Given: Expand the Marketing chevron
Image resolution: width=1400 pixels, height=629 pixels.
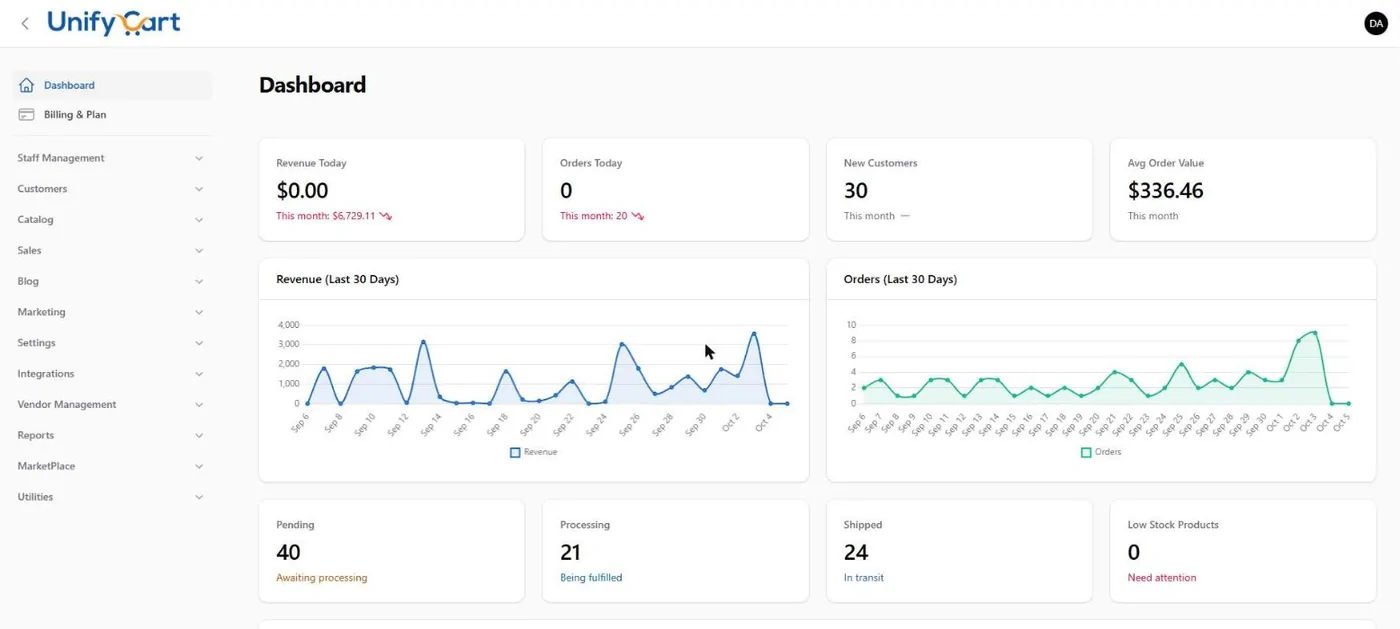Looking at the screenshot, I should (x=199, y=312).
